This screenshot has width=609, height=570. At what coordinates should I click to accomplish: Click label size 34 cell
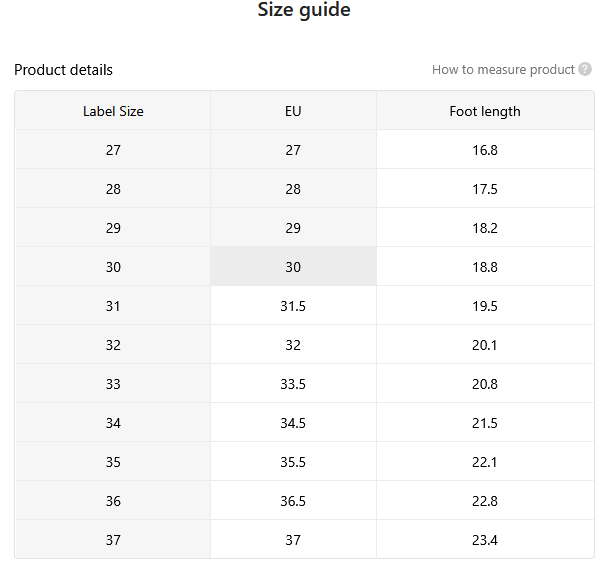coord(113,422)
